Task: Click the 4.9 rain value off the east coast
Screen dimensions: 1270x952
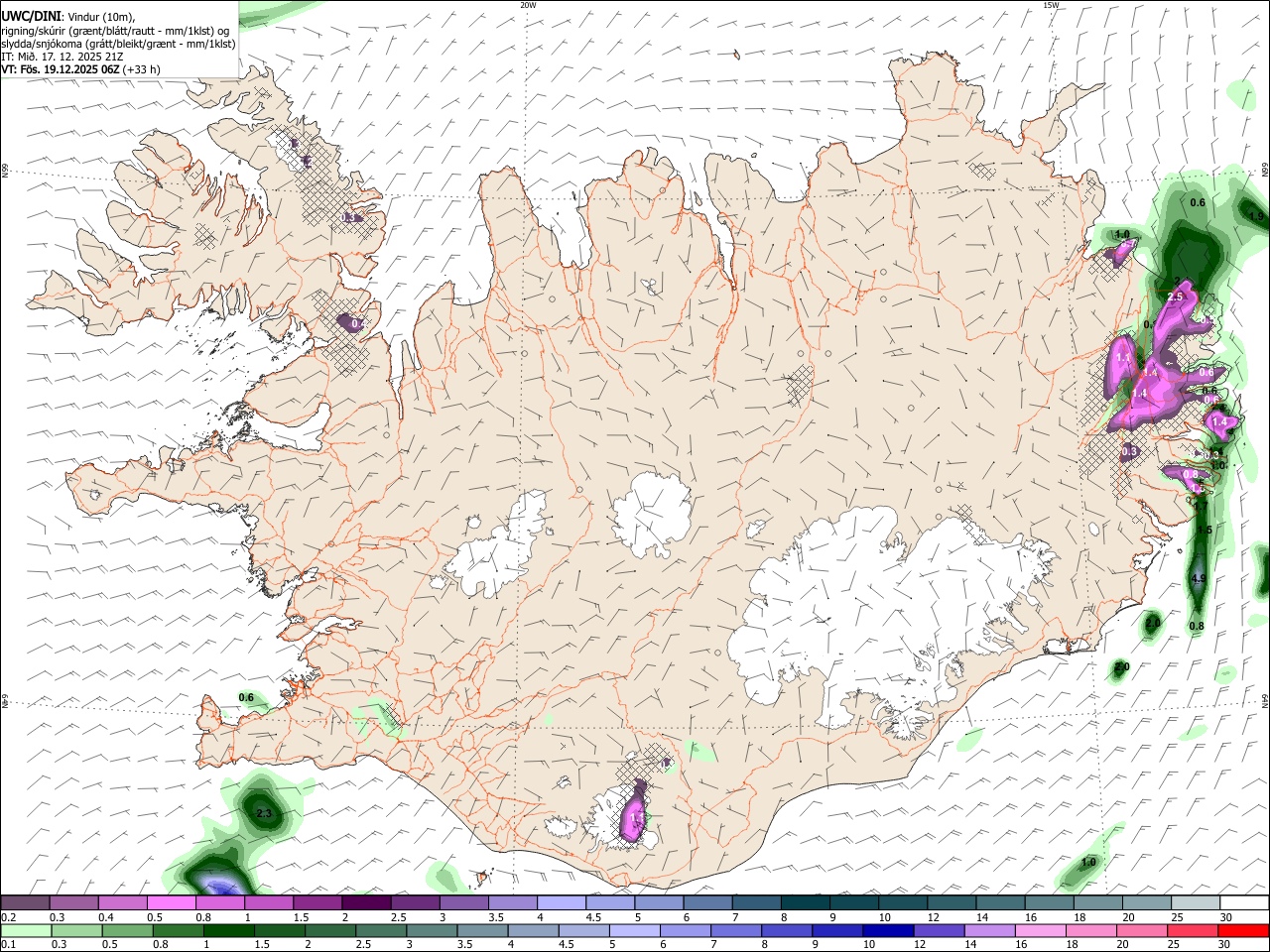Action: [x=1198, y=579]
